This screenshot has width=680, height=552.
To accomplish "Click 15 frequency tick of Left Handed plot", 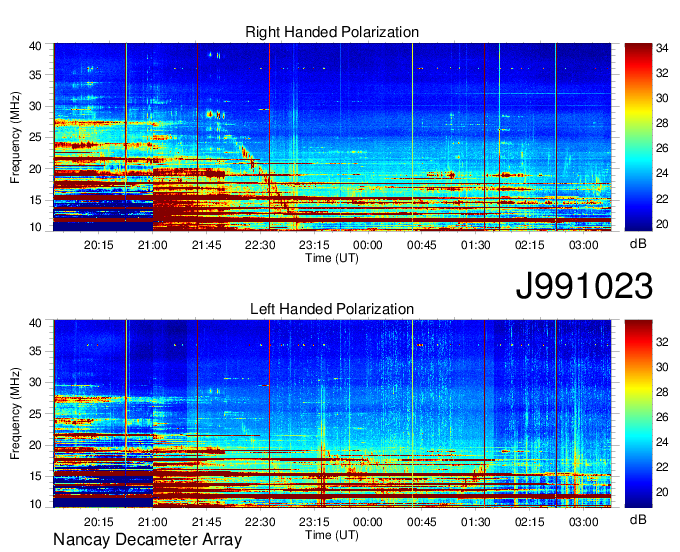I will 36,477.
